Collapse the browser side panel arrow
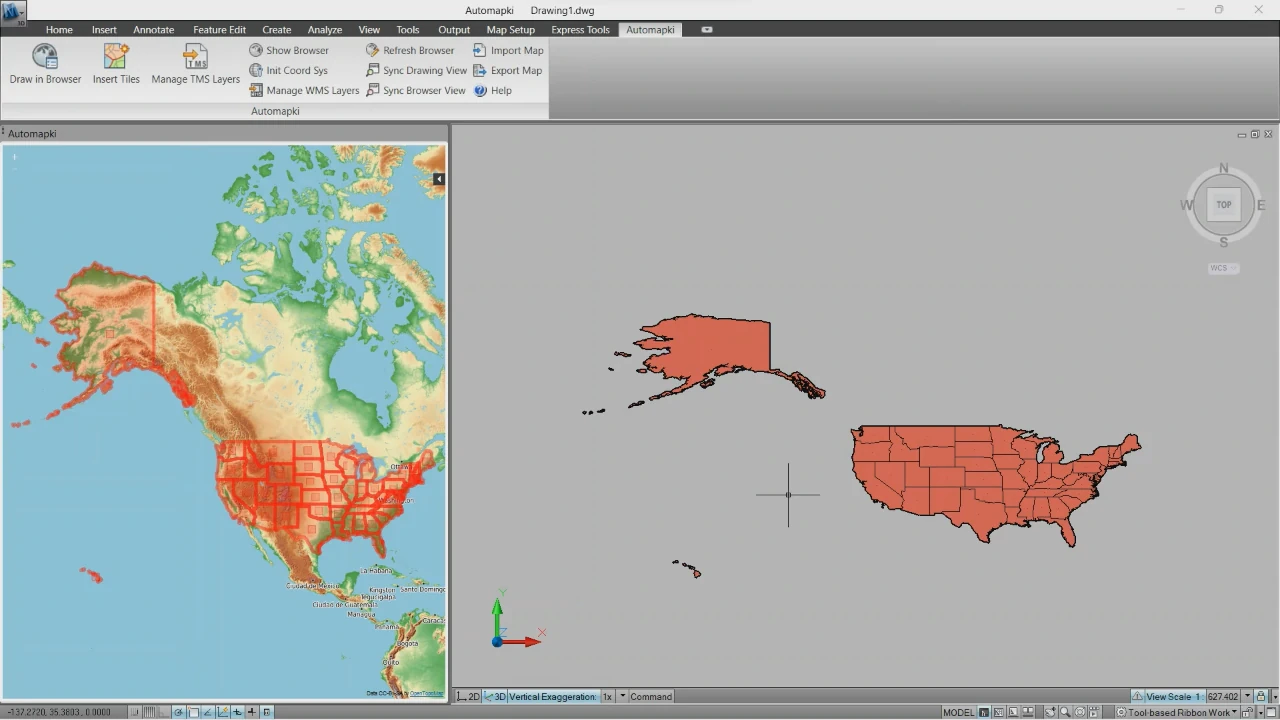Viewport: 1280px width, 720px height. [439, 179]
